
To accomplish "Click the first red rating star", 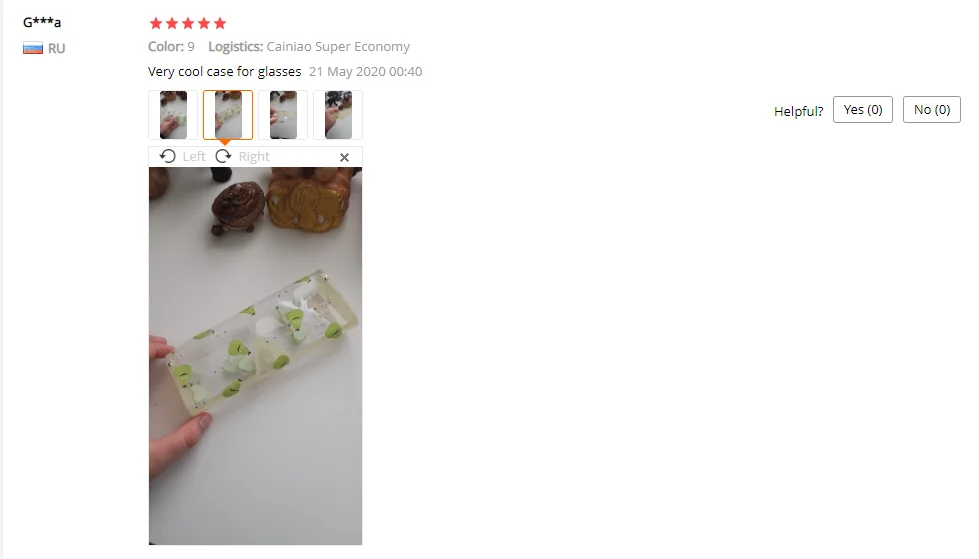I will pyautogui.click(x=156, y=24).
